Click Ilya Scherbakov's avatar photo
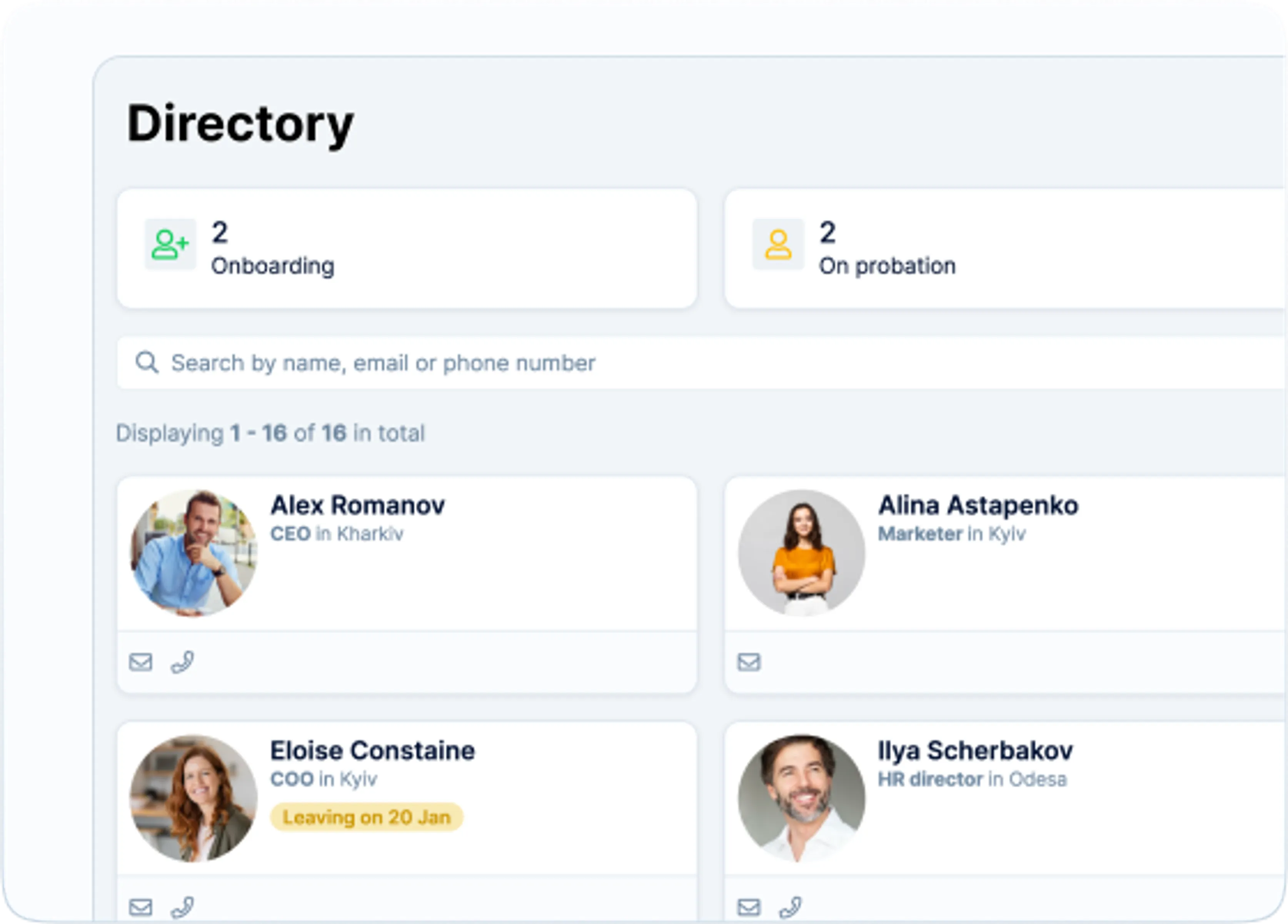The height and width of the screenshot is (924, 1288). [x=801, y=798]
